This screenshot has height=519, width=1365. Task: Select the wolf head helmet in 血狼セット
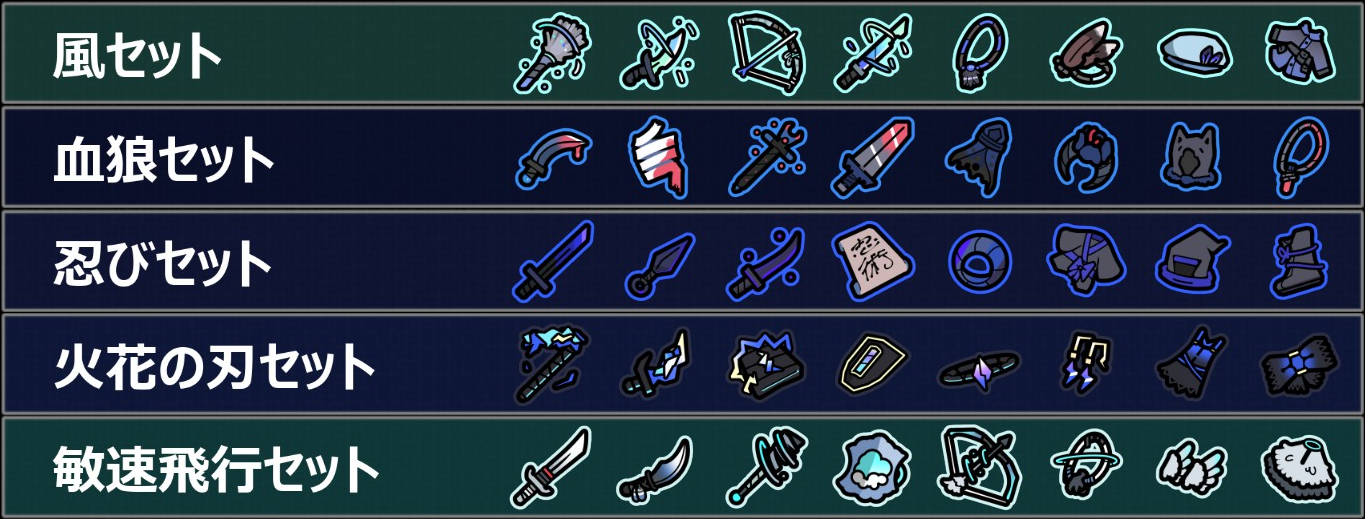[x=1188, y=156]
